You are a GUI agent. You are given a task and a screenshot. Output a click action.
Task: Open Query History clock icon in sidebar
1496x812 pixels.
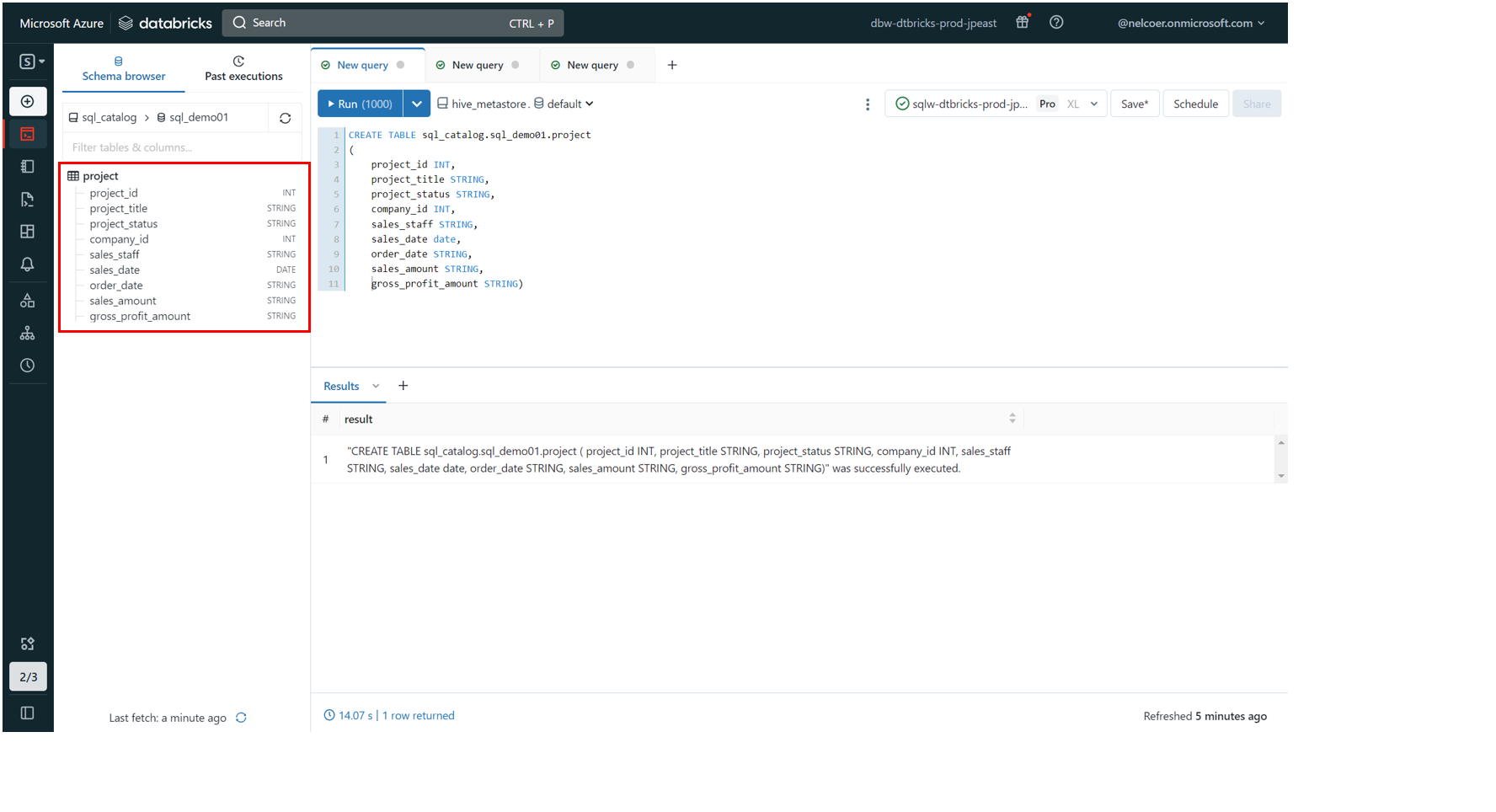click(x=28, y=366)
